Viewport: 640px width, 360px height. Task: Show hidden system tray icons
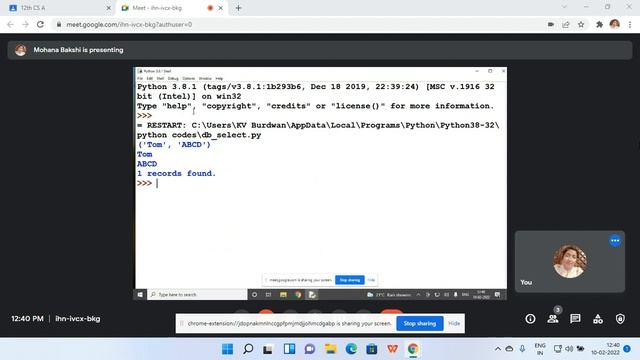(498, 349)
